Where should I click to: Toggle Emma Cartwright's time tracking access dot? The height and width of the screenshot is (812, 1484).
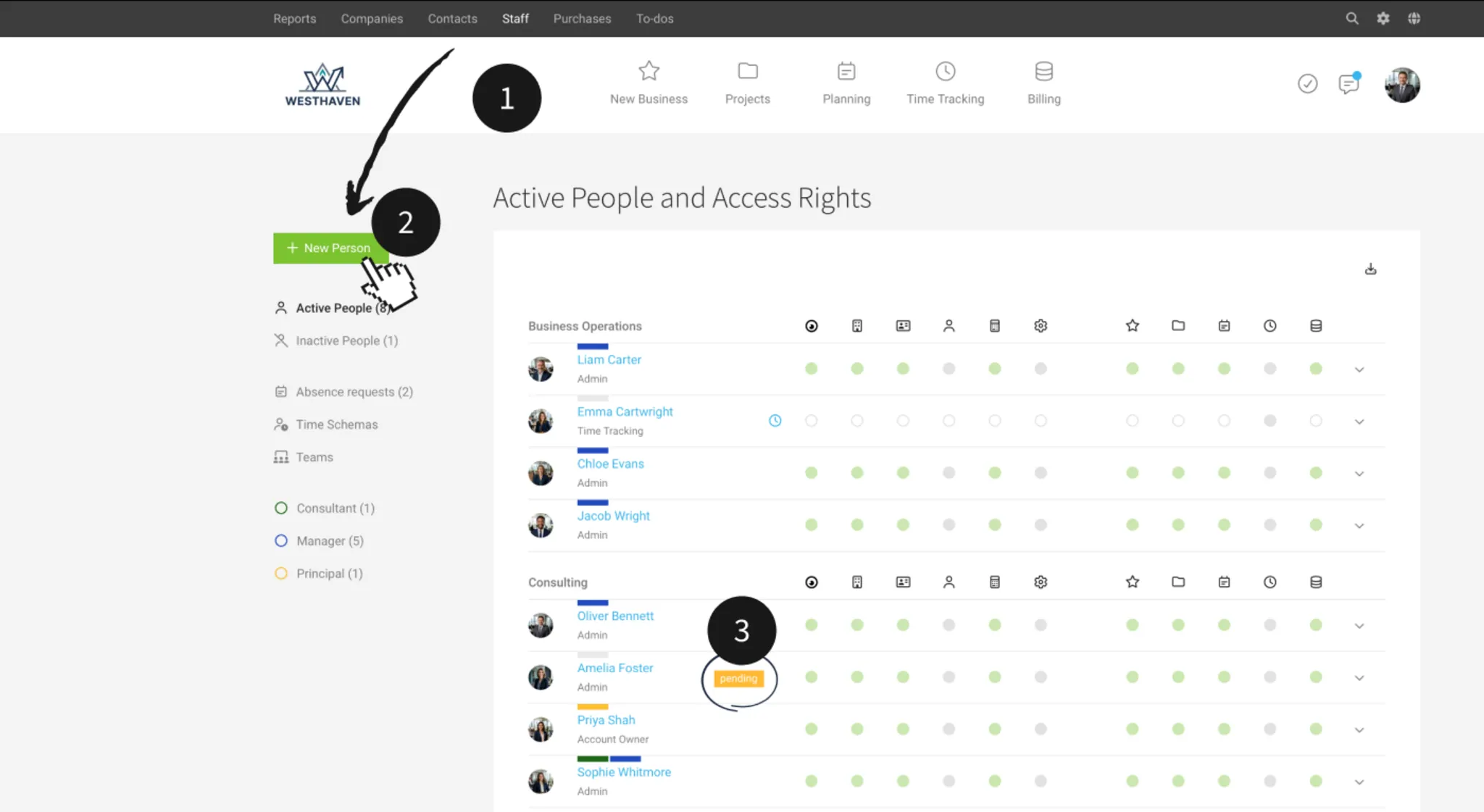[1270, 421]
